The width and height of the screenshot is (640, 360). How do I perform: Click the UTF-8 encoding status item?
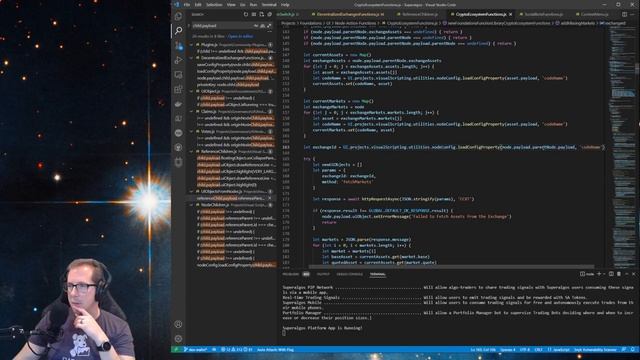click(x=525, y=350)
